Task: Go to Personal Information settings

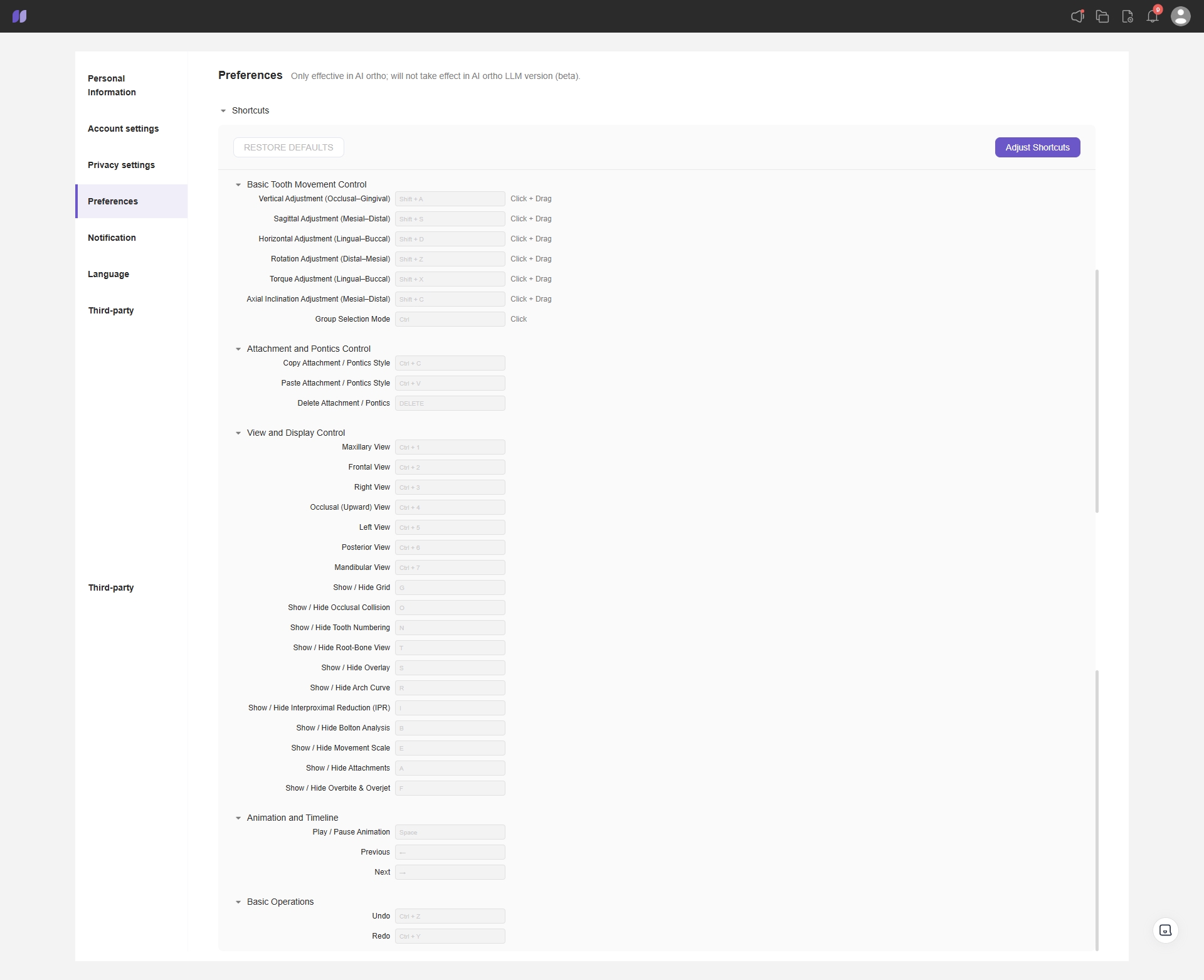Action: coord(131,85)
